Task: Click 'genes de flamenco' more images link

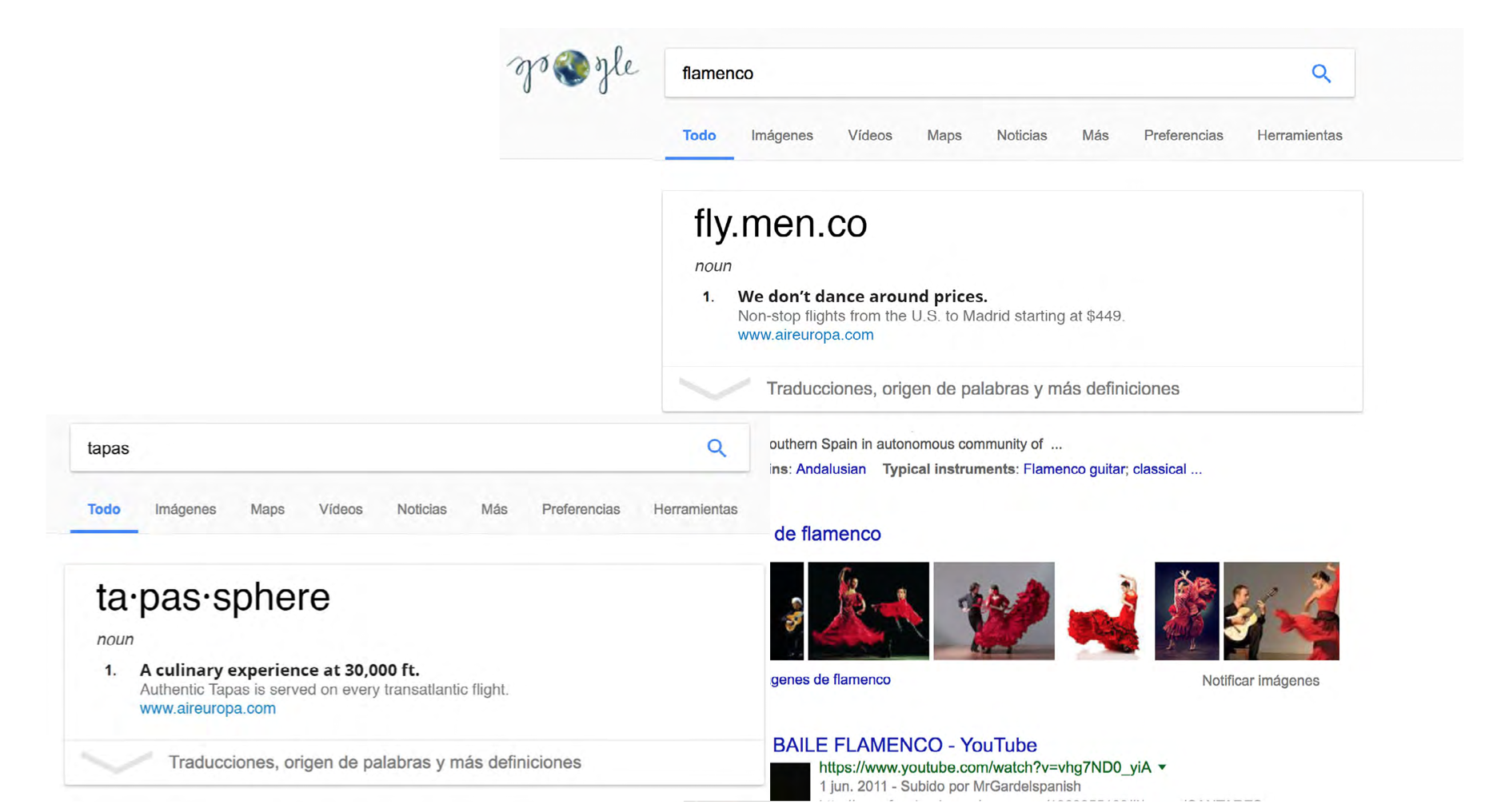Action: click(830, 680)
